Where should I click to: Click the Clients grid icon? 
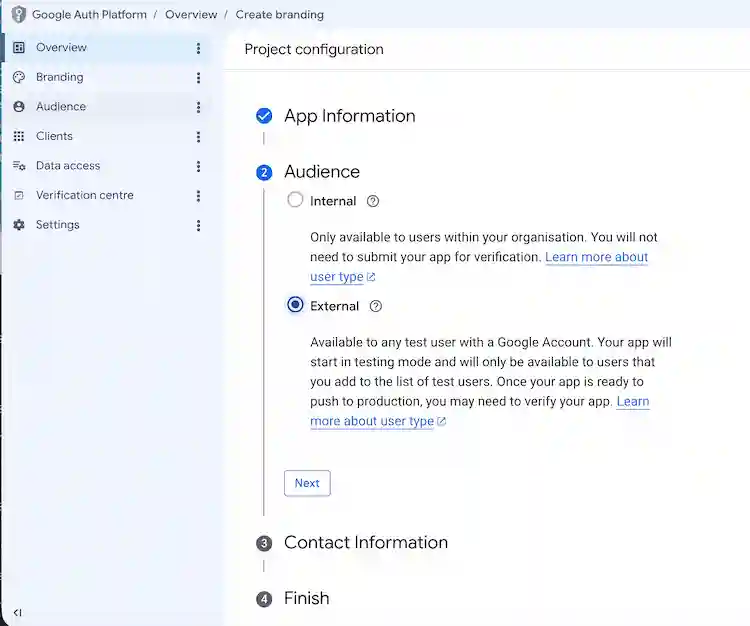tap(19, 136)
